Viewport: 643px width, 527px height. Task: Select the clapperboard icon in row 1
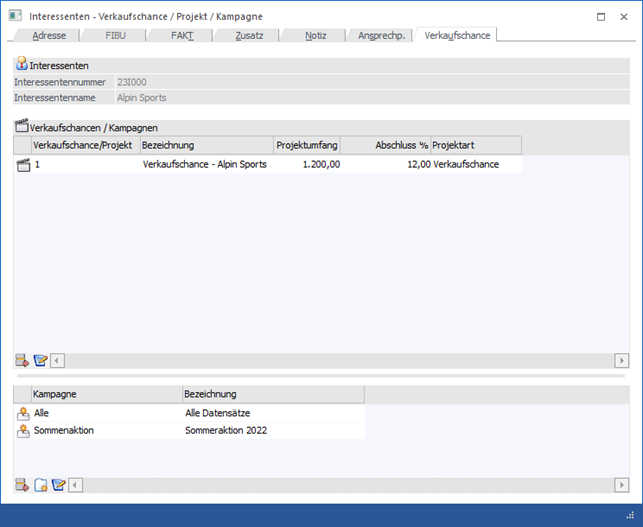pos(23,165)
